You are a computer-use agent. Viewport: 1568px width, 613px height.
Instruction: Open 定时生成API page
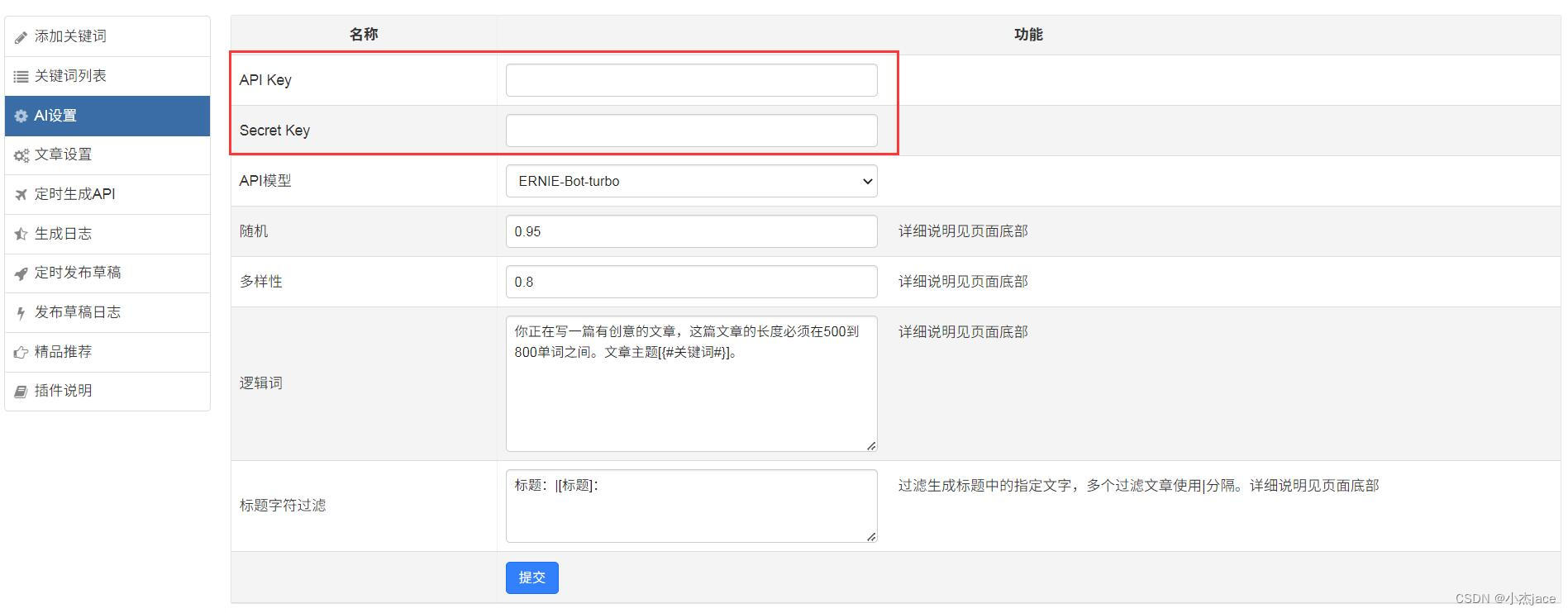point(107,194)
